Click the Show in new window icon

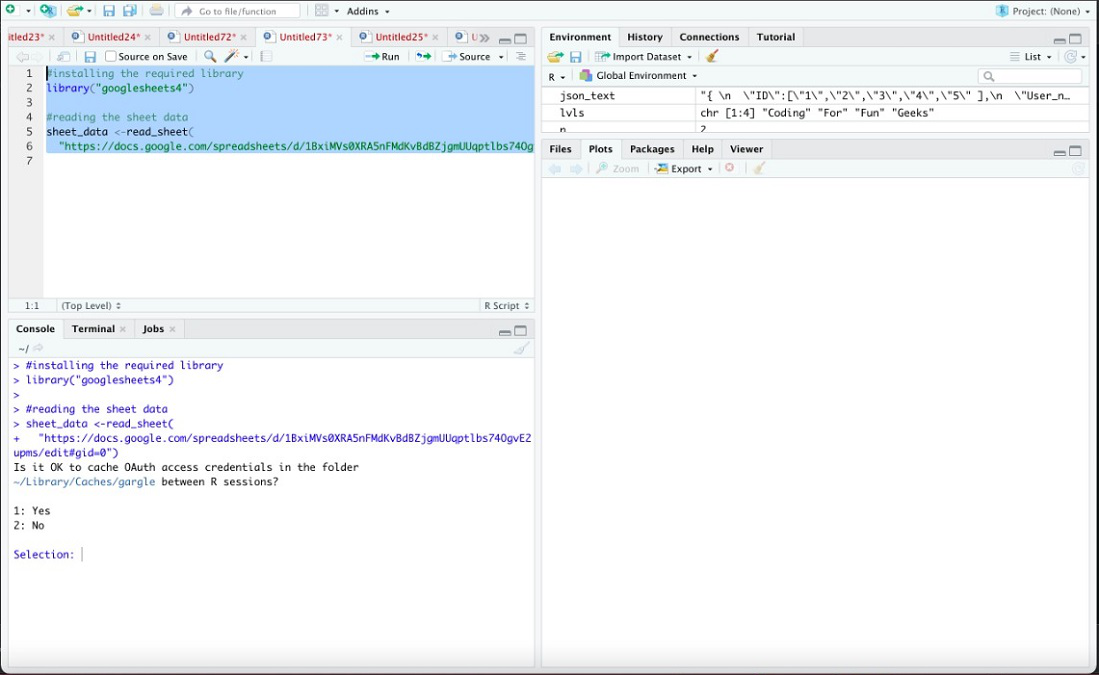[x=63, y=57]
